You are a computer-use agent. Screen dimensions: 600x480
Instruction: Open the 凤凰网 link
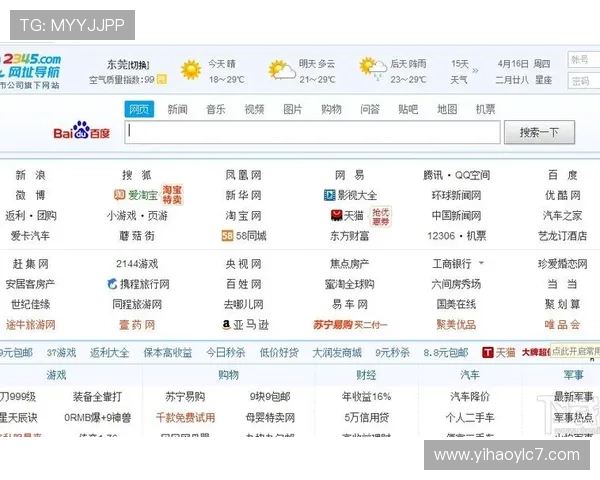tap(243, 175)
